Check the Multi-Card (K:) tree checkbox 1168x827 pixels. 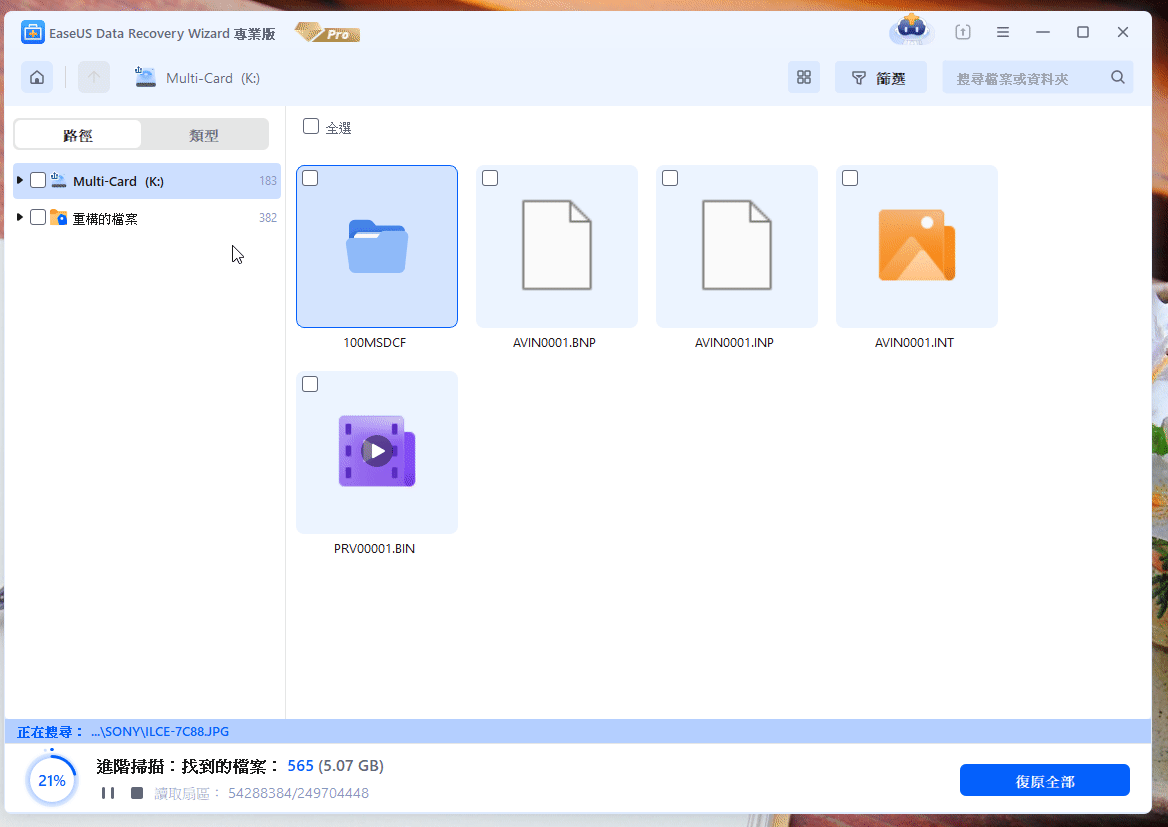coord(38,180)
